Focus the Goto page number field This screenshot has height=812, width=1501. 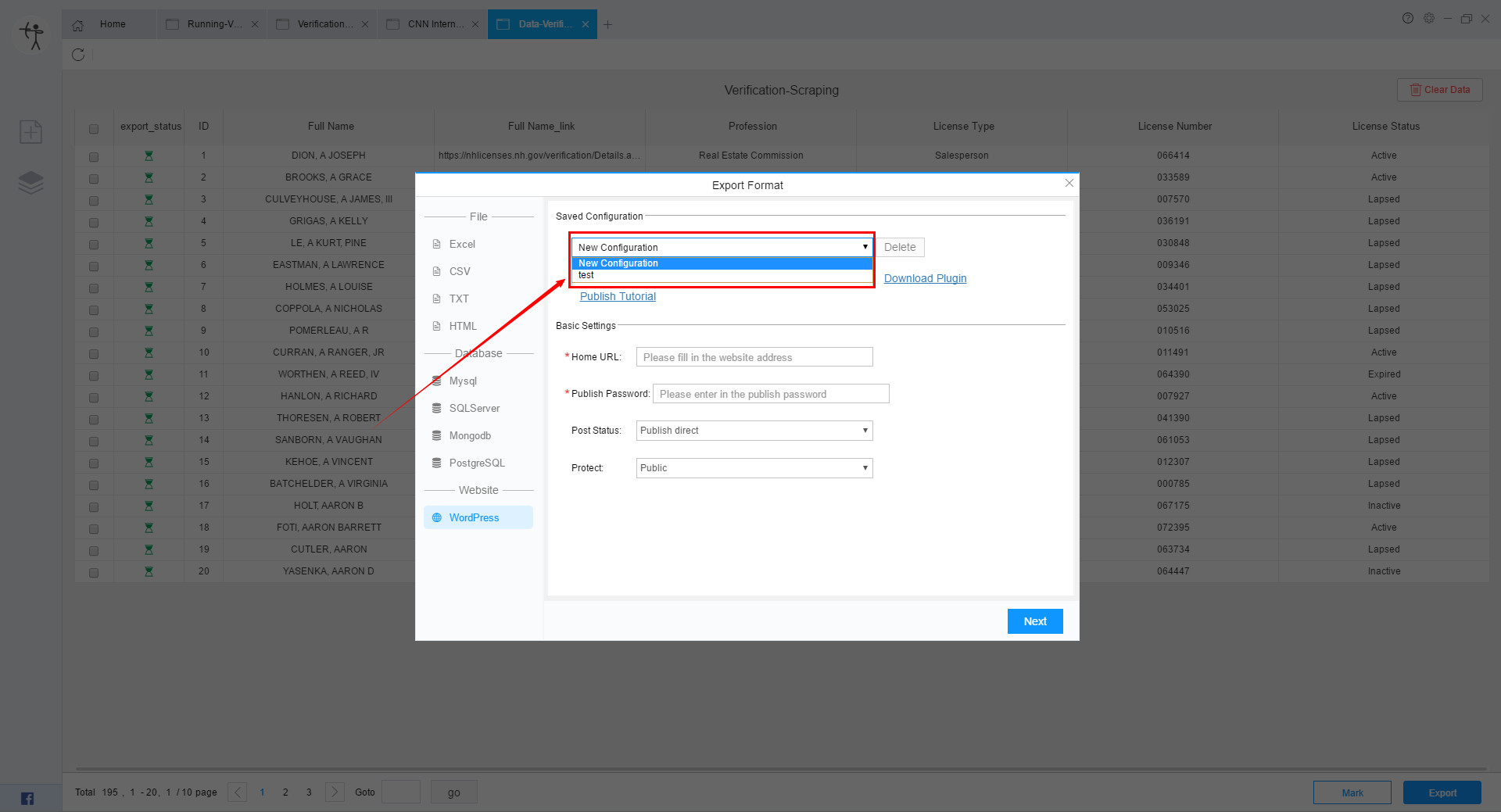point(401,792)
